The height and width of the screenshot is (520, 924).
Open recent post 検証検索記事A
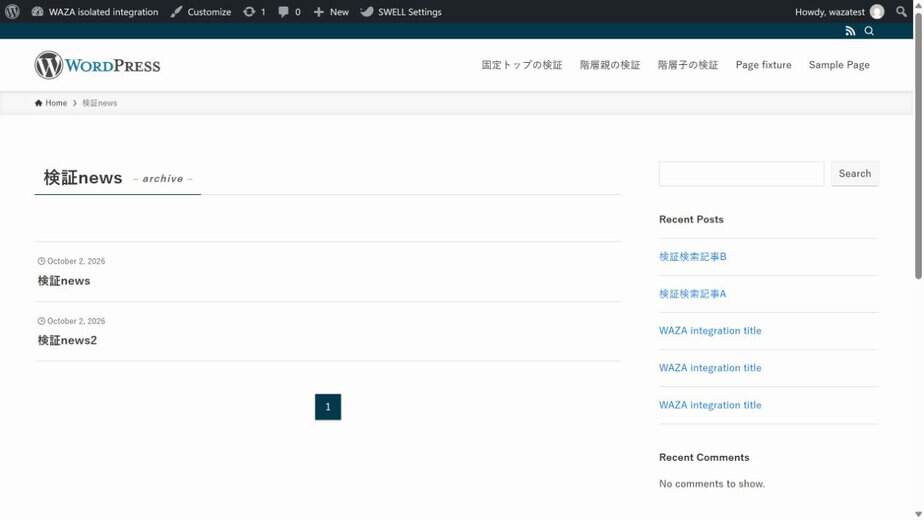click(692, 294)
